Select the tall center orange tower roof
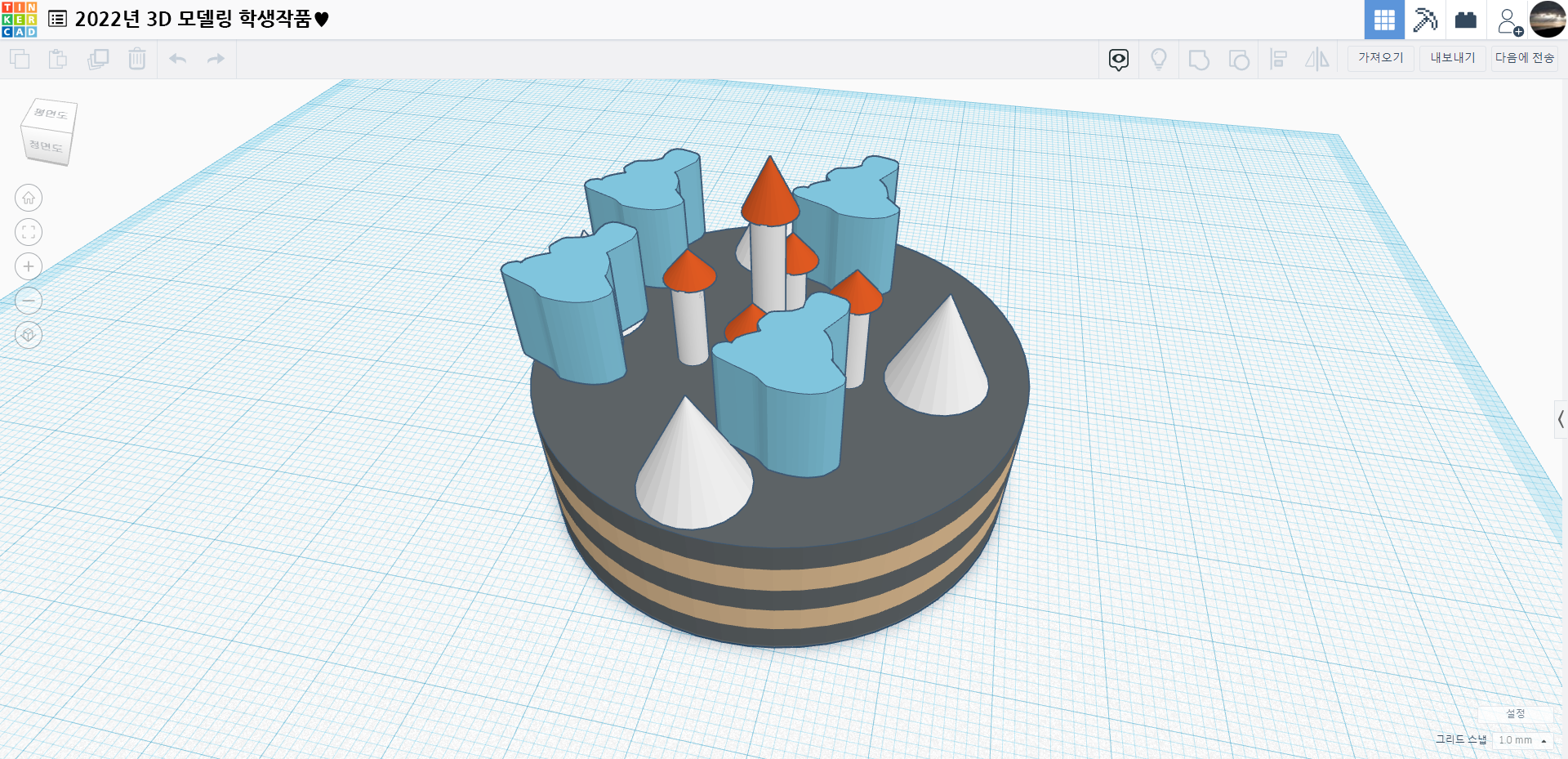This screenshot has width=1568, height=759. 769,193
